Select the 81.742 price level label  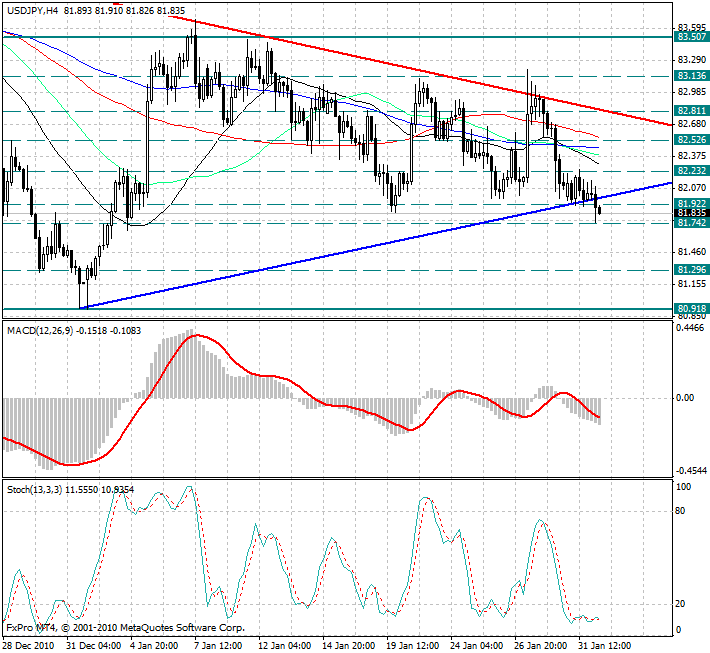692,222
